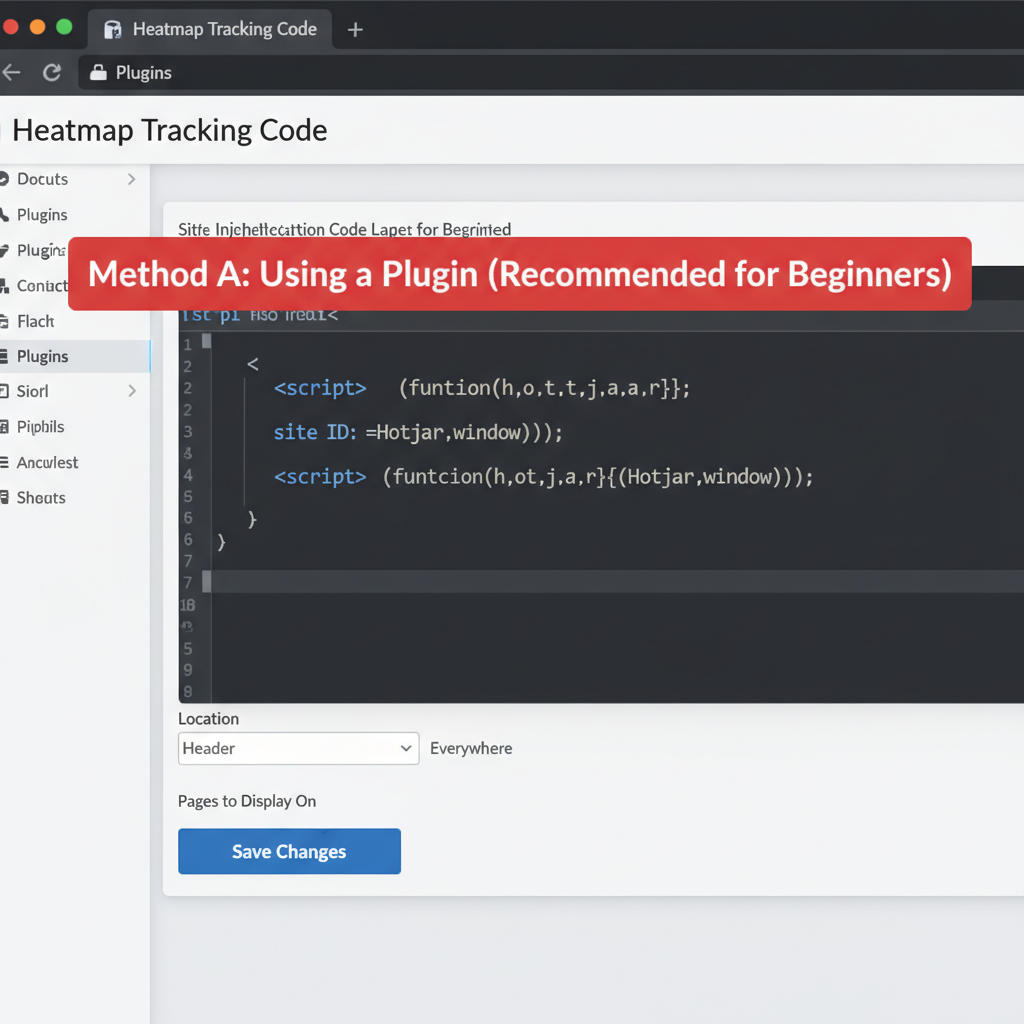This screenshot has height=1024, width=1024.
Task: Click the Sheats sidebar icon
Action: (4, 498)
